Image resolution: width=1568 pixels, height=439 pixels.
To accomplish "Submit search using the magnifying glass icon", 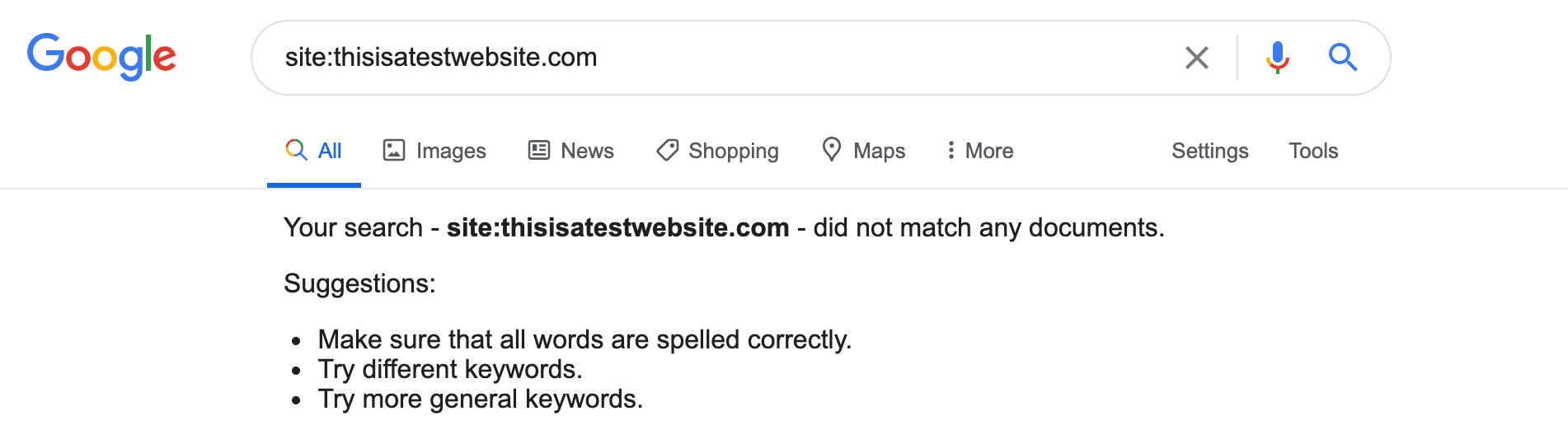I will (x=1342, y=58).
